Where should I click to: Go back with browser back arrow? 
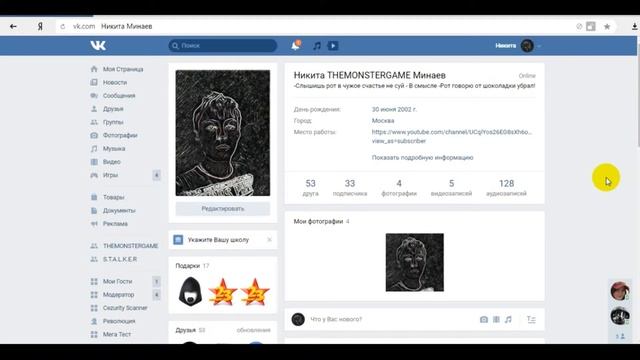[13, 27]
